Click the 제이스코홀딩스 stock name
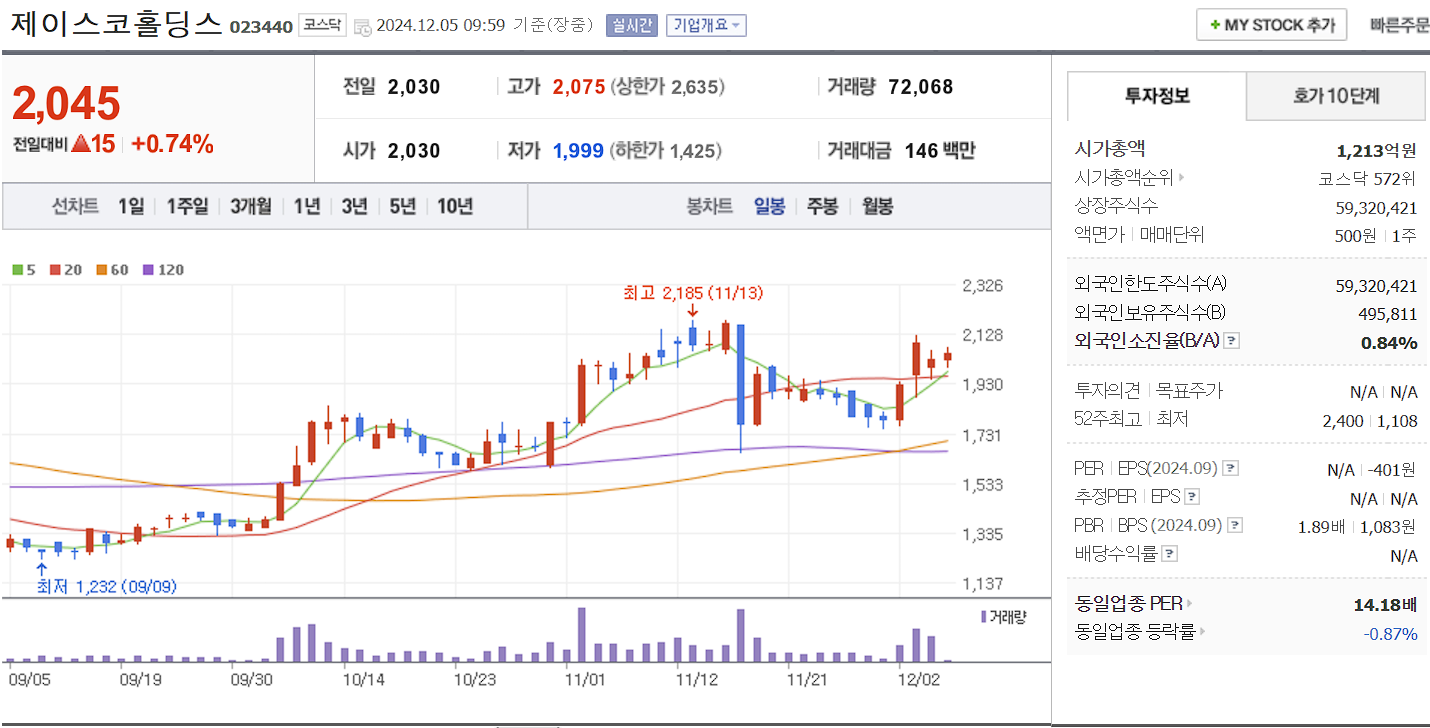The image size is (1430, 728). tap(115, 24)
